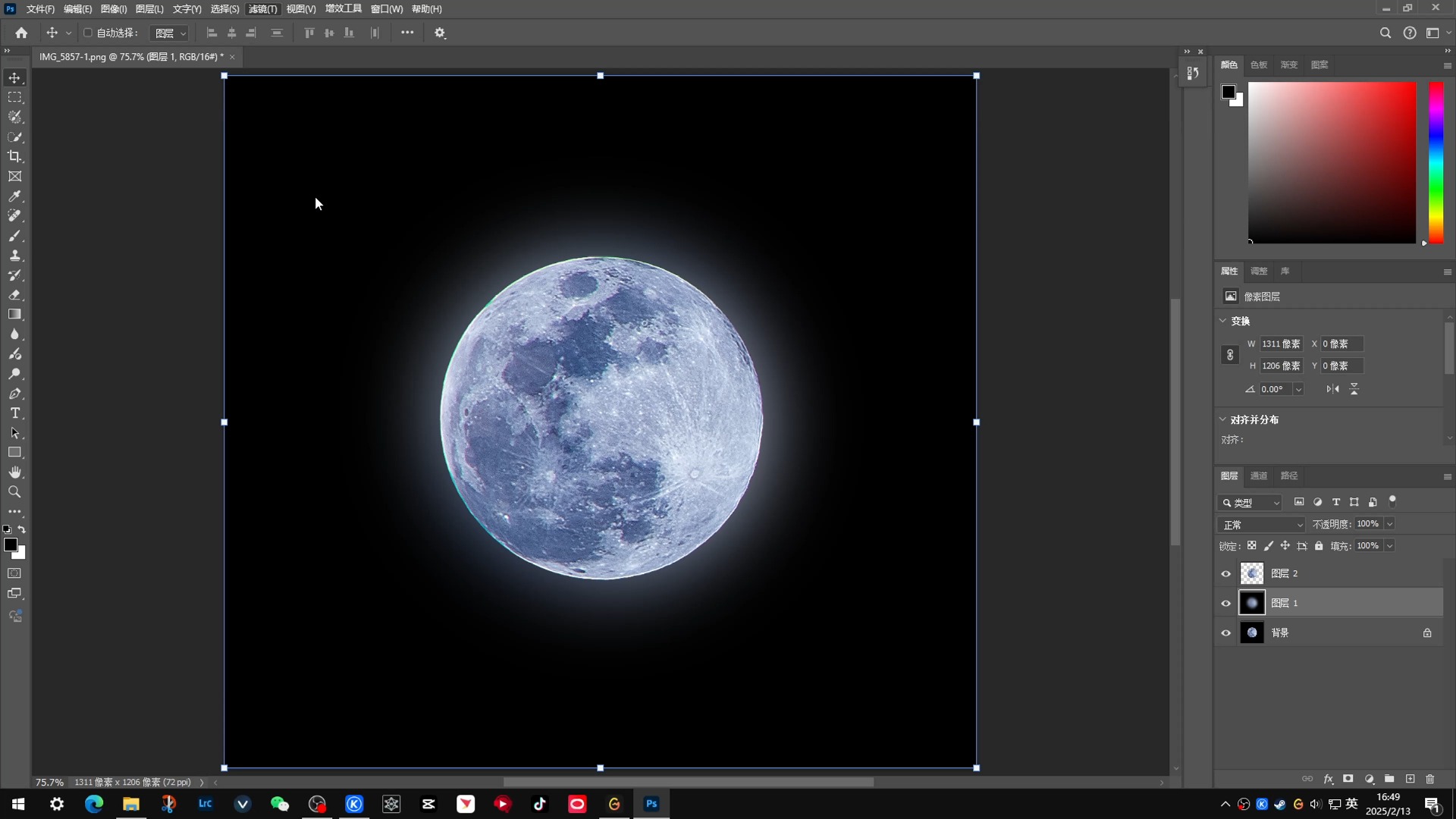Switch to the 通道 tab
This screenshot has width=1456, height=819.
1259,475
